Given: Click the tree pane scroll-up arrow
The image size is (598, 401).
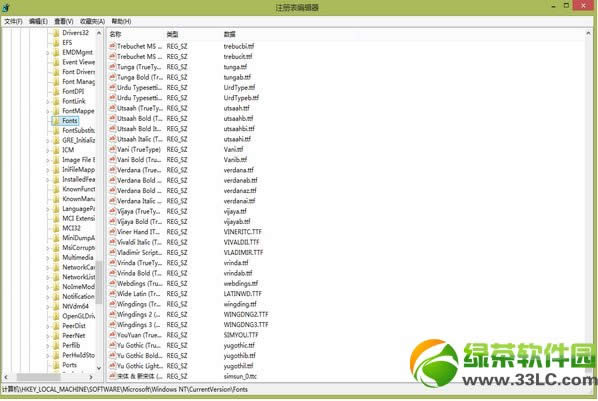Looking at the screenshot, I should (99, 33).
